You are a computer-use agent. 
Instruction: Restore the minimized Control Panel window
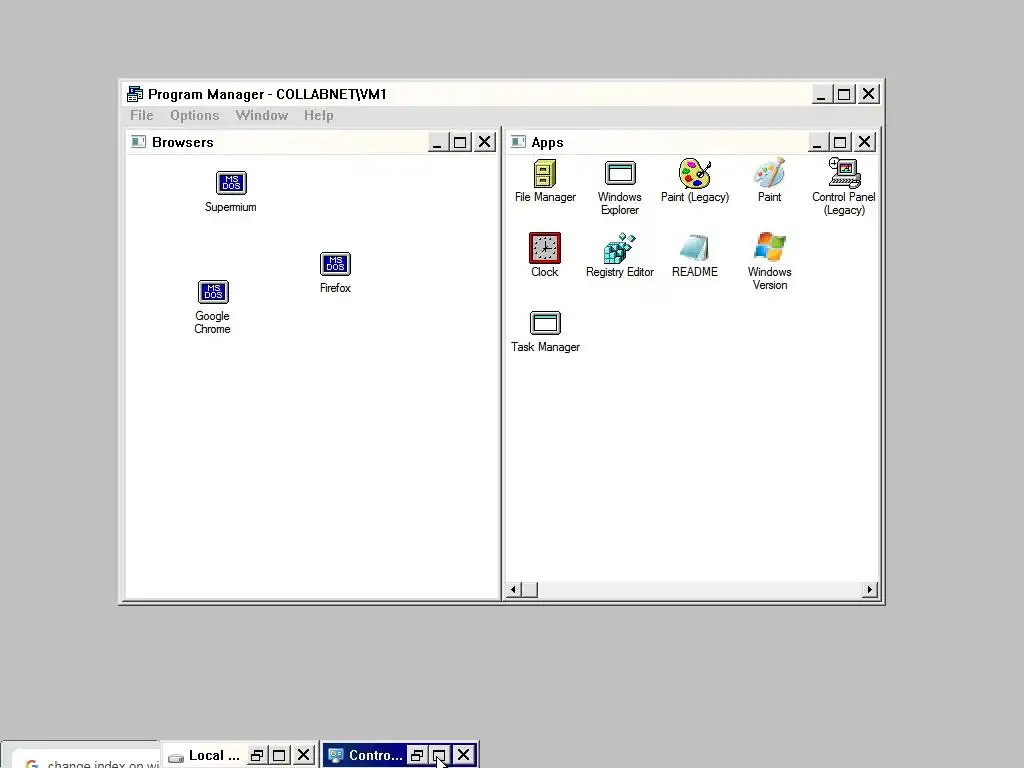(x=417, y=756)
